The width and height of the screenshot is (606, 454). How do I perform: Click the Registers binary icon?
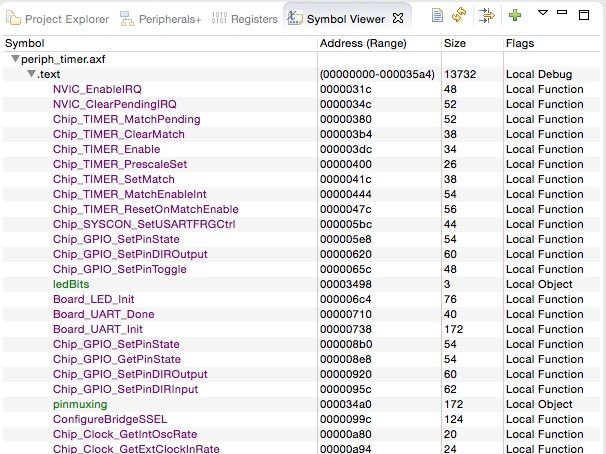point(219,18)
